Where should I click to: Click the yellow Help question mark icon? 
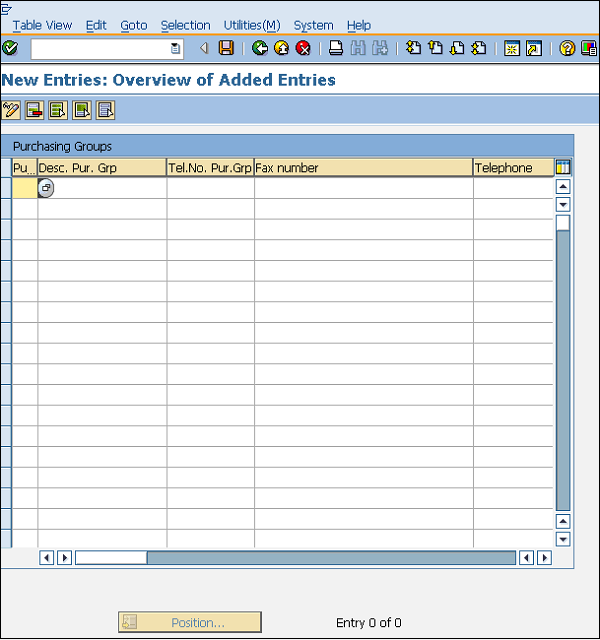[567, 48]
